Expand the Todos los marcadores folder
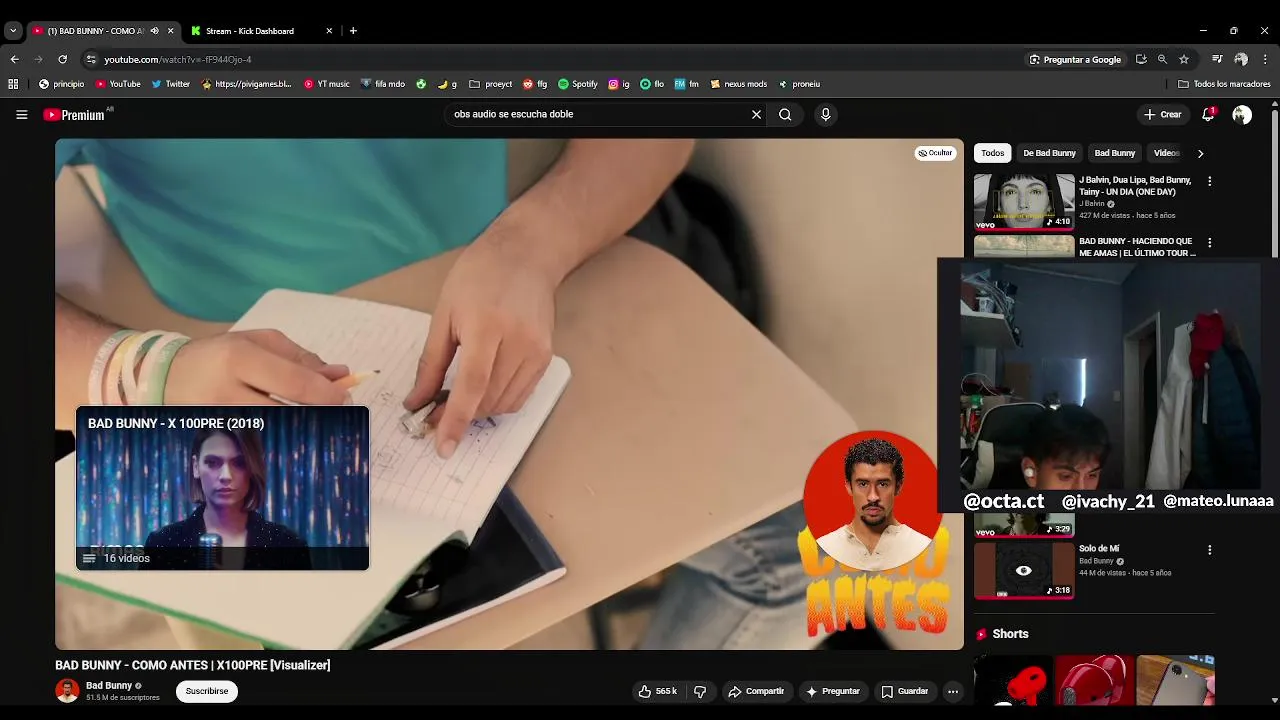Viewport: 1280px width, 720px height. [x=1224, y=84]
